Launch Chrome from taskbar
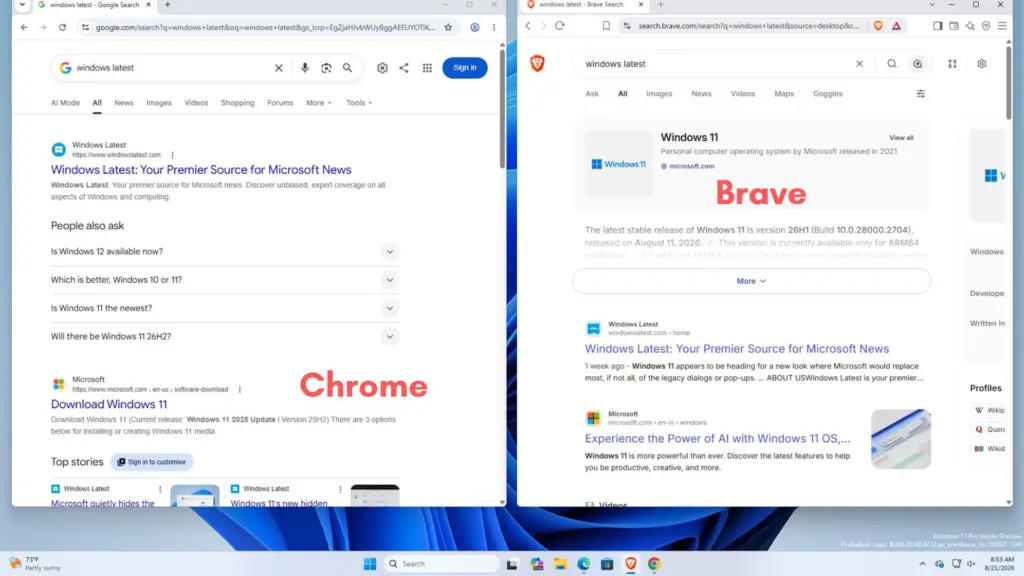Viewport: 1024px width, 576px height. (654, 564)
